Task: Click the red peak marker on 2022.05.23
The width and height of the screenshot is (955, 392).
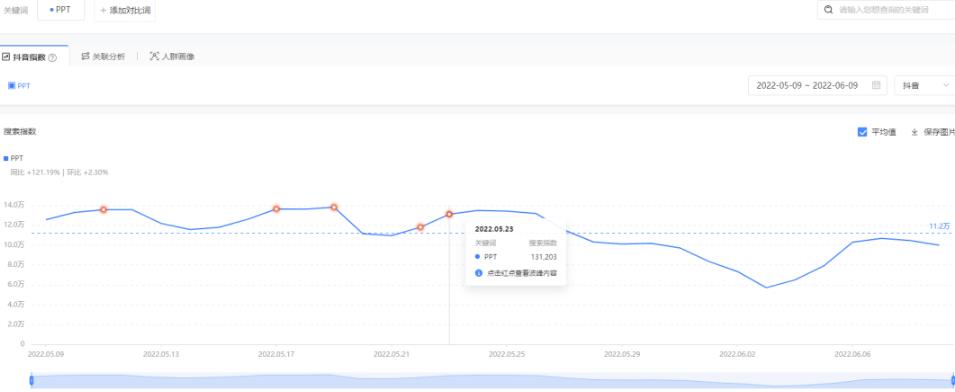Action: (x=449, y=214)
